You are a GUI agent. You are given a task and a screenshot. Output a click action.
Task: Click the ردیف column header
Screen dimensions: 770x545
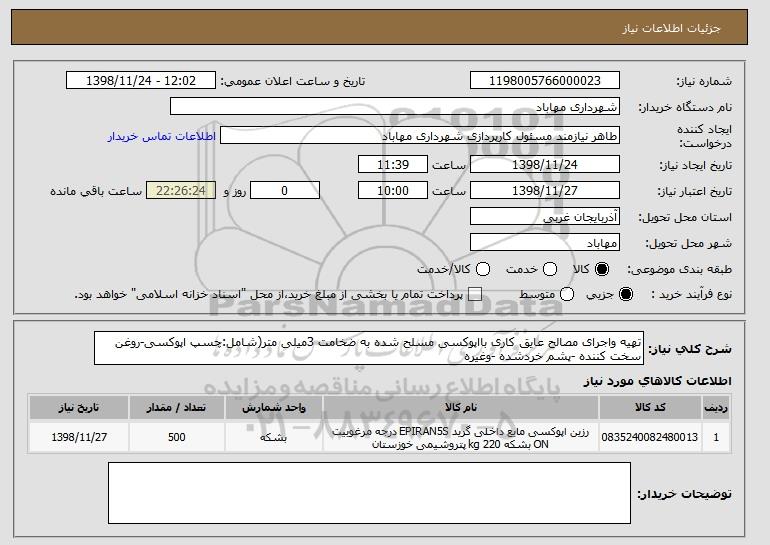click(x=716, y=408)
